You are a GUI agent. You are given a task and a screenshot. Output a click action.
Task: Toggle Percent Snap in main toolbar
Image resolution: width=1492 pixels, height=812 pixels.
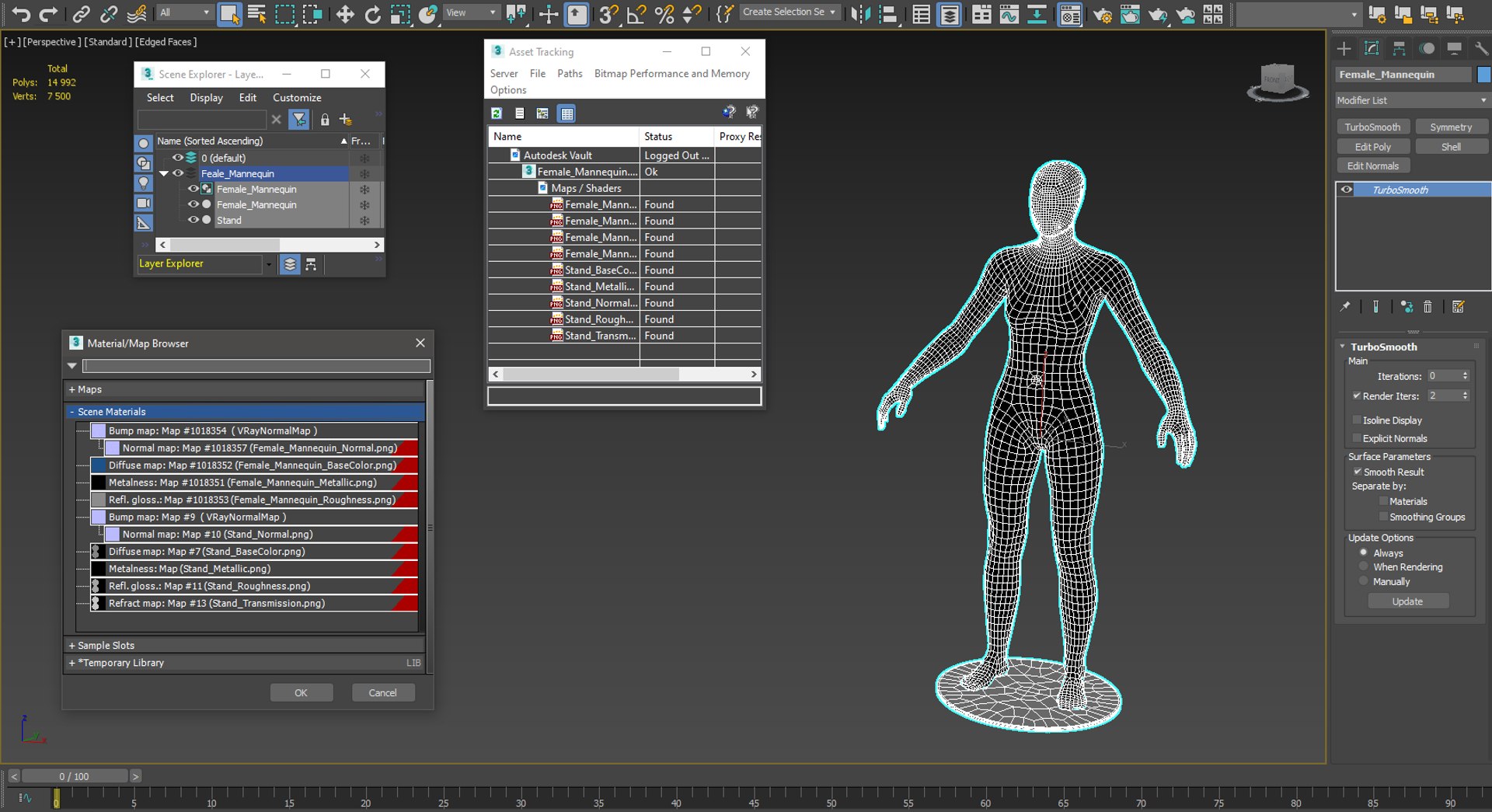tap(664, 13)
